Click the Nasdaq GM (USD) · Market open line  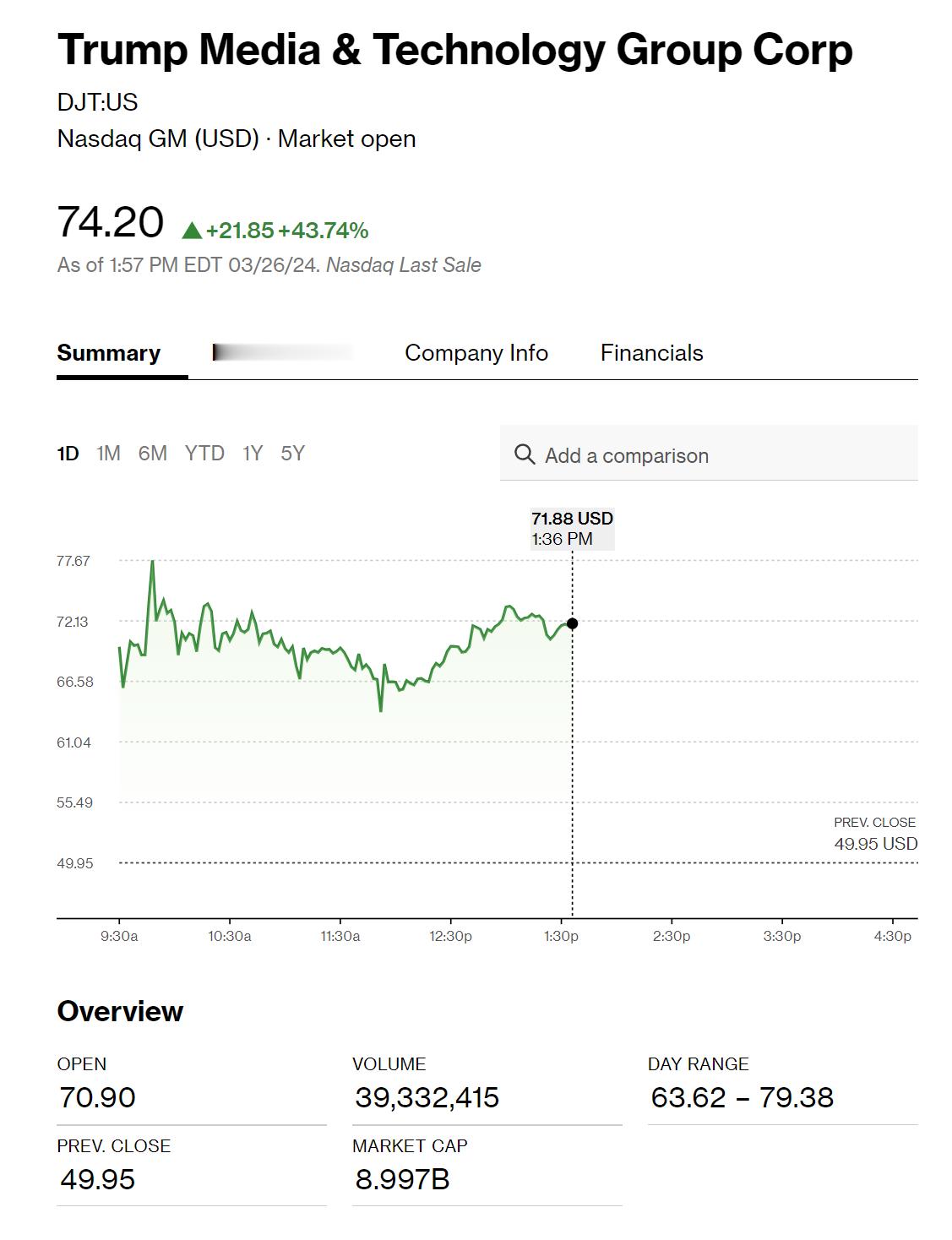237,139
